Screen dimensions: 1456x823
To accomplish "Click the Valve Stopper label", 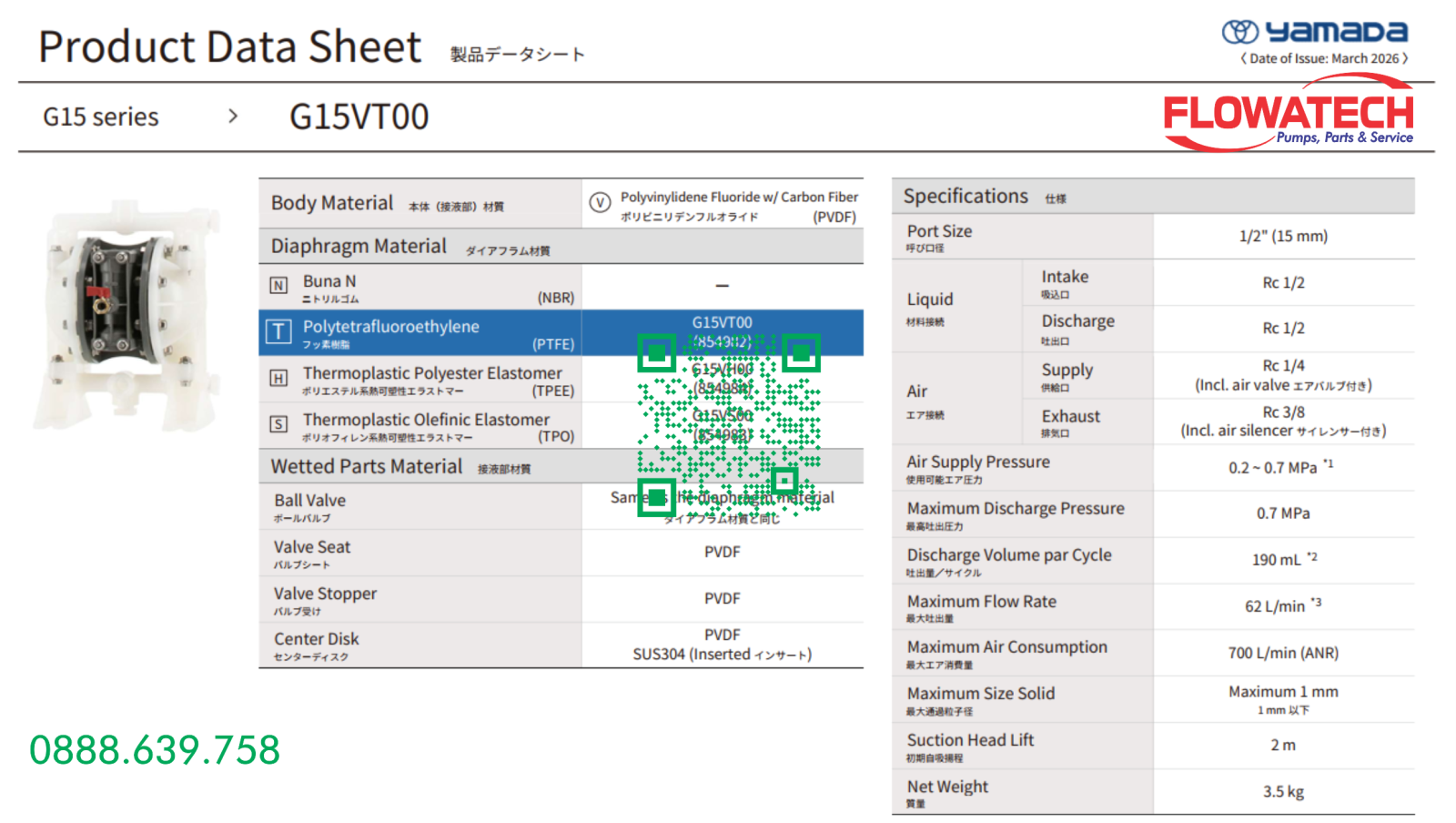I will [325, 594].
